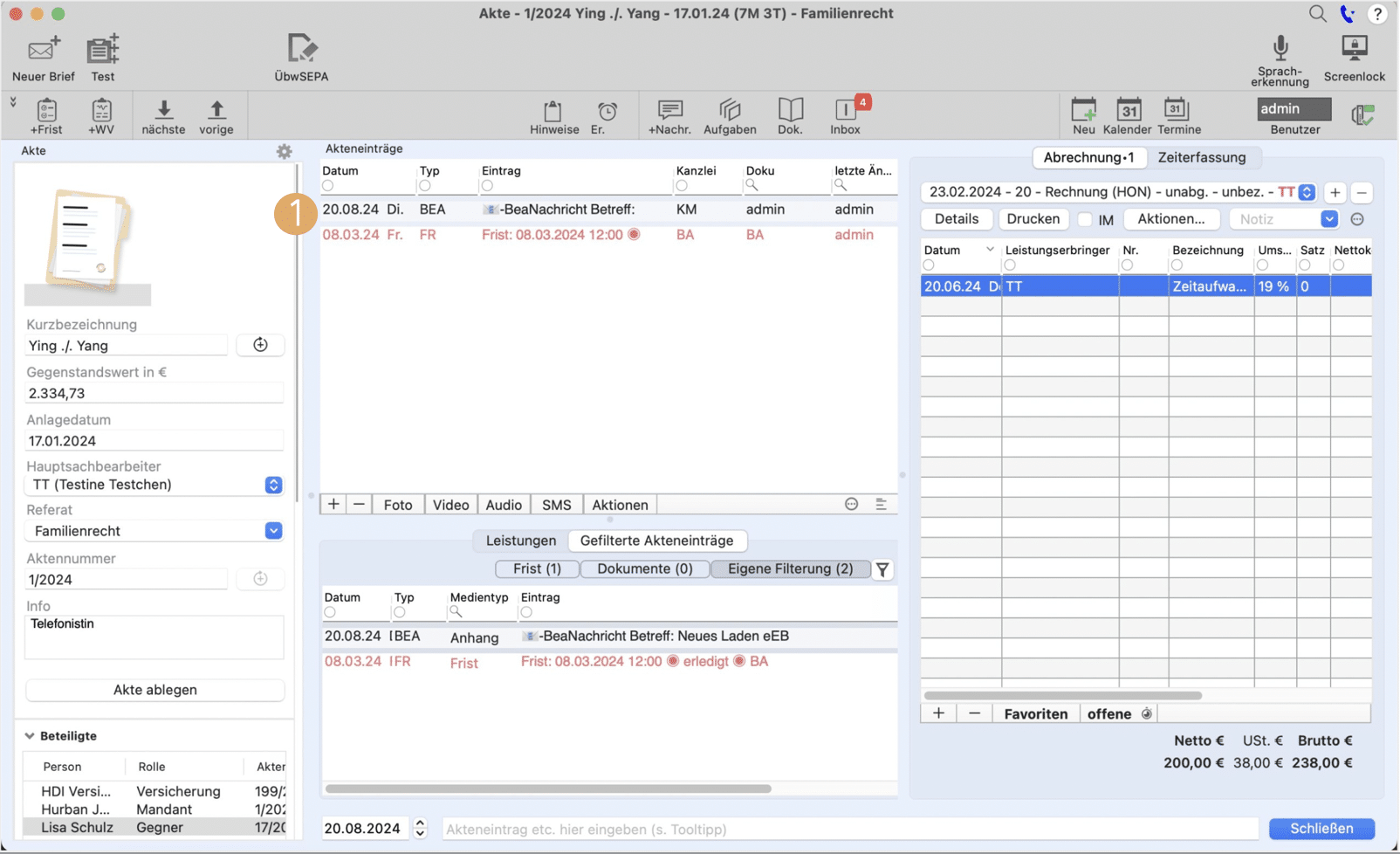Toggle filter radio under Nr. column
Screen dimensions: 1400x854
tap(1128, 265)
